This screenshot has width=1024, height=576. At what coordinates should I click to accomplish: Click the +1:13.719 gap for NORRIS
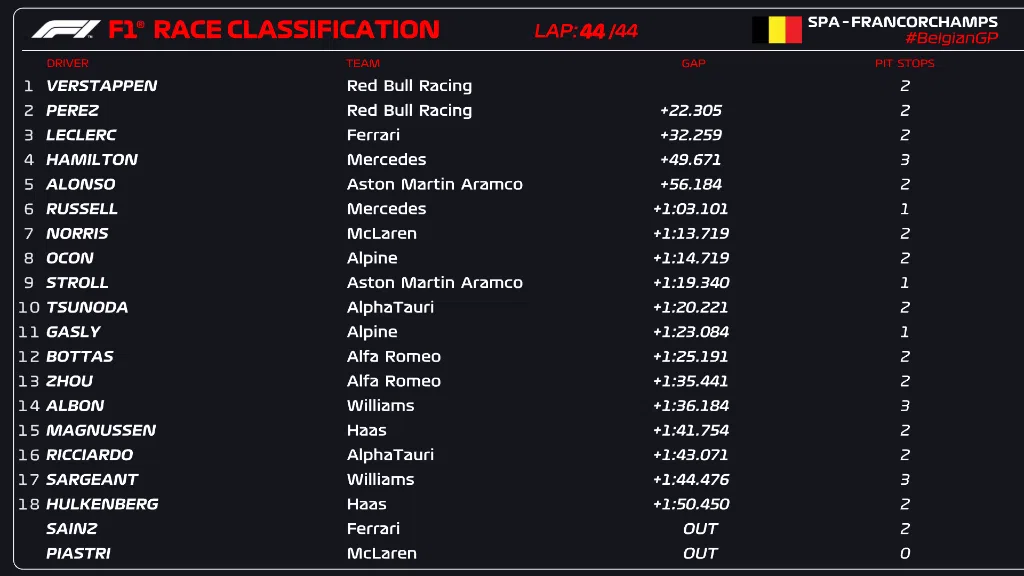tap(690, 234)
